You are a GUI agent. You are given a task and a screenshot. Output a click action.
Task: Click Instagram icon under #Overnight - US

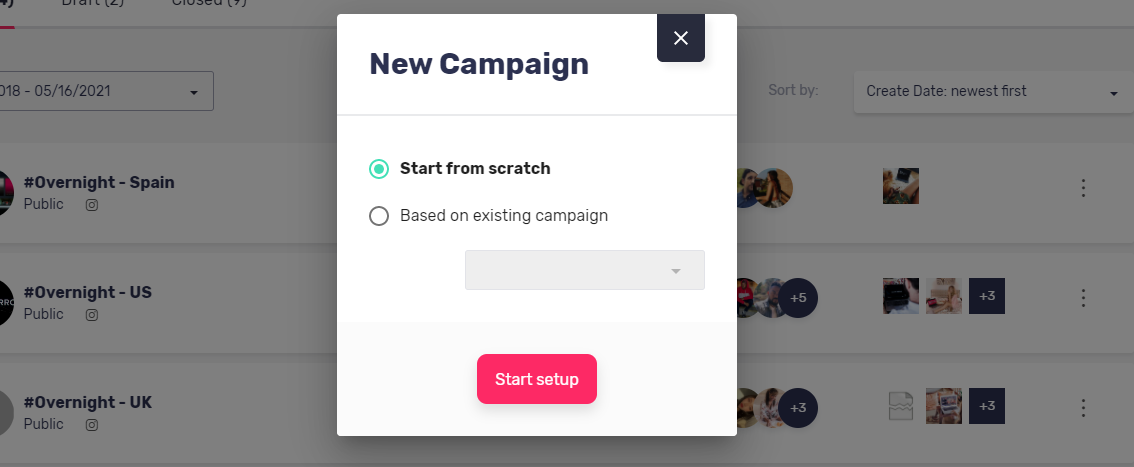92,314
